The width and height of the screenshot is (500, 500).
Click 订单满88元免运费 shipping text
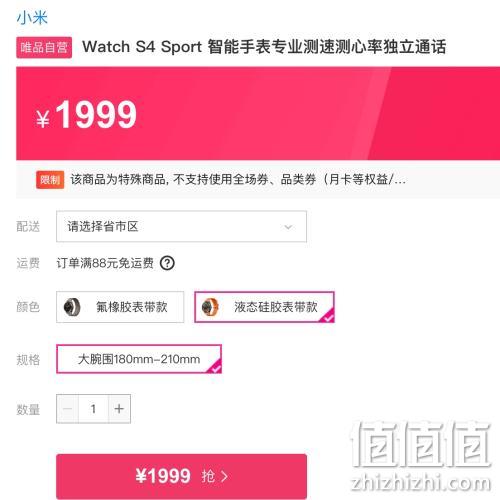105,263
